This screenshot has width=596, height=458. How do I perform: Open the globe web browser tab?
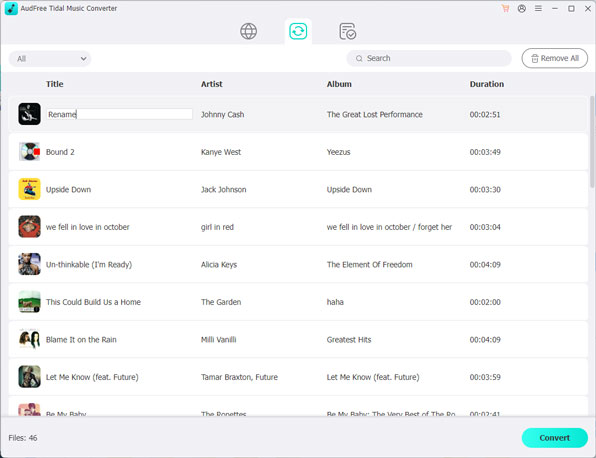248,31
